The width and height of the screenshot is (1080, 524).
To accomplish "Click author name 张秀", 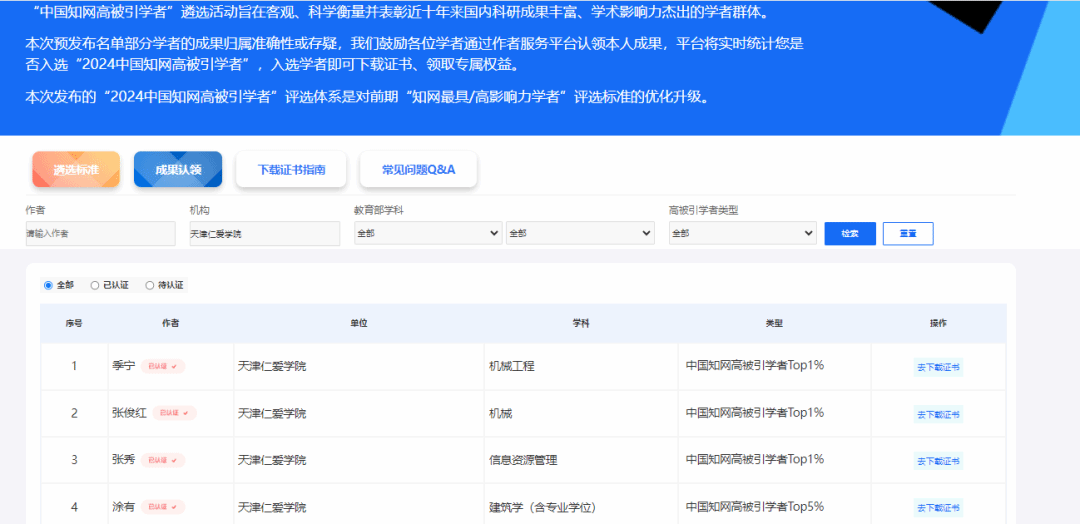I will (123, 460).
